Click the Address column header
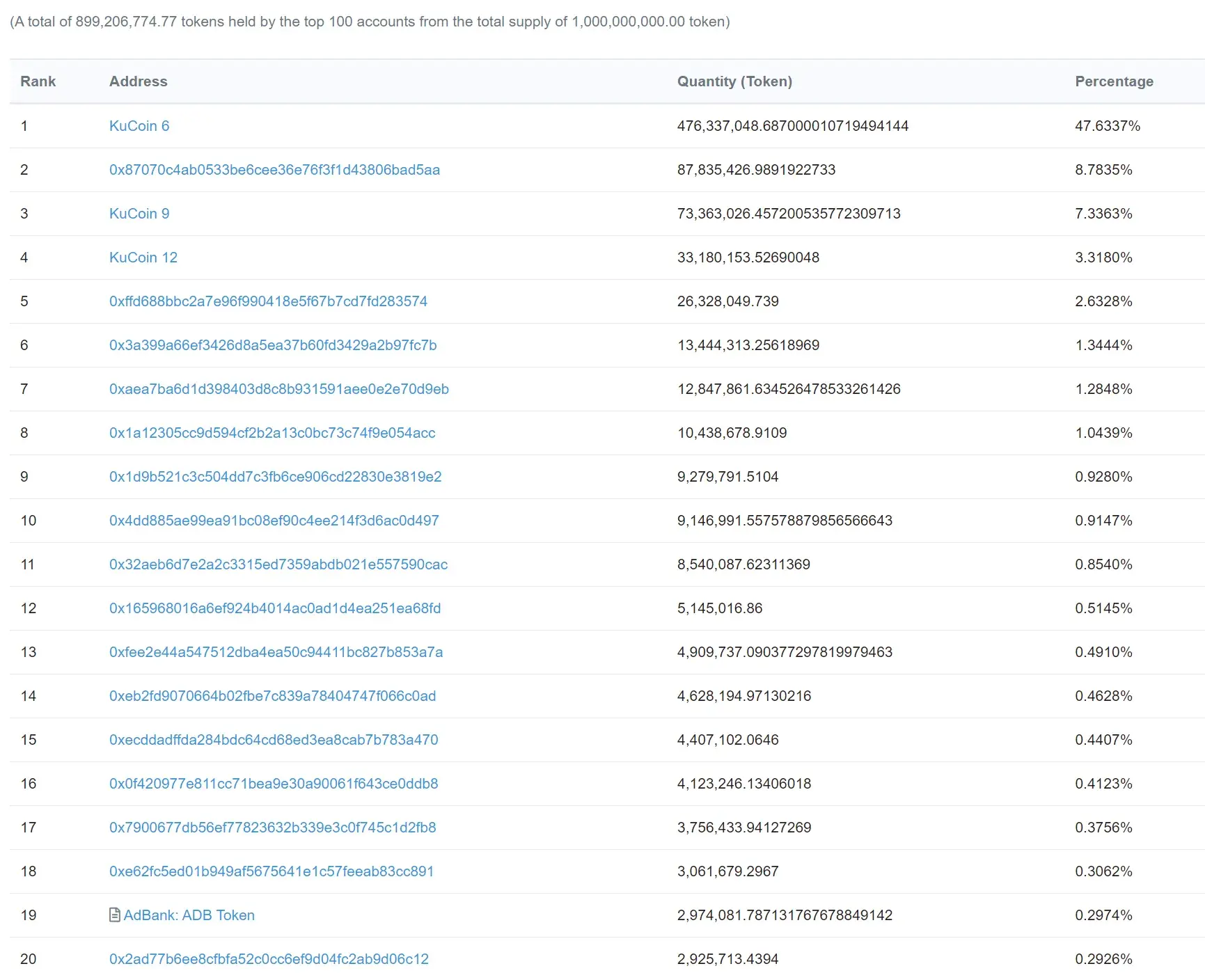The width and height of the screenshot is (1205, 980). (x=139, y=81)
